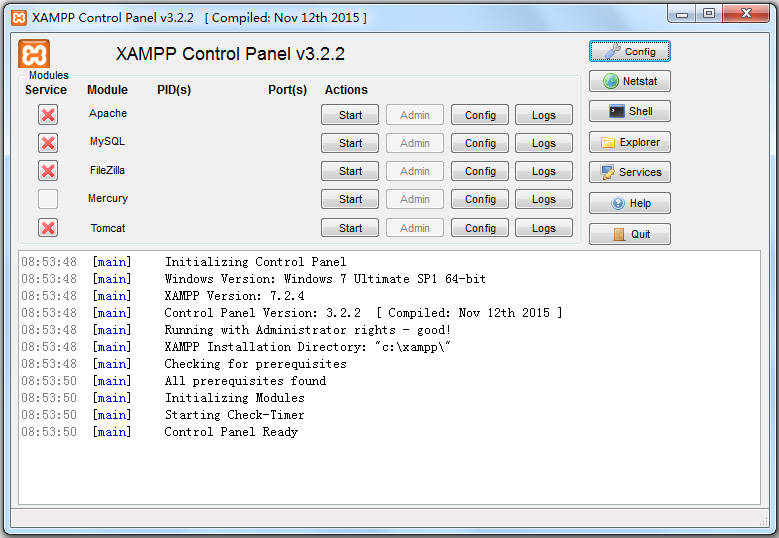Minimize the XAMPP Control Panel window
Screen dimensions: 779x538
click(x=684, y=13)
